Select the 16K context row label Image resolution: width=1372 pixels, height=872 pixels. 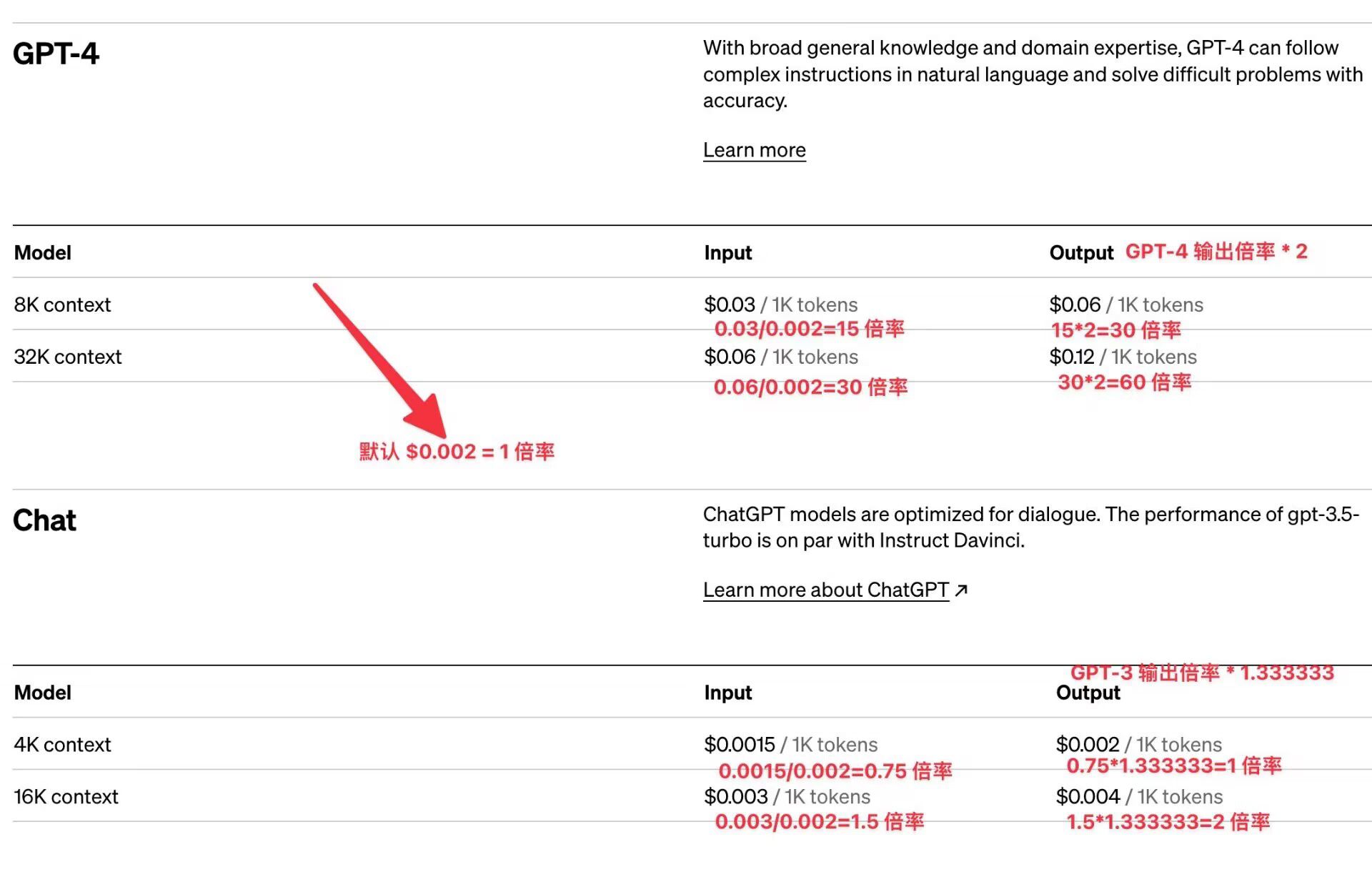point(66,797)
